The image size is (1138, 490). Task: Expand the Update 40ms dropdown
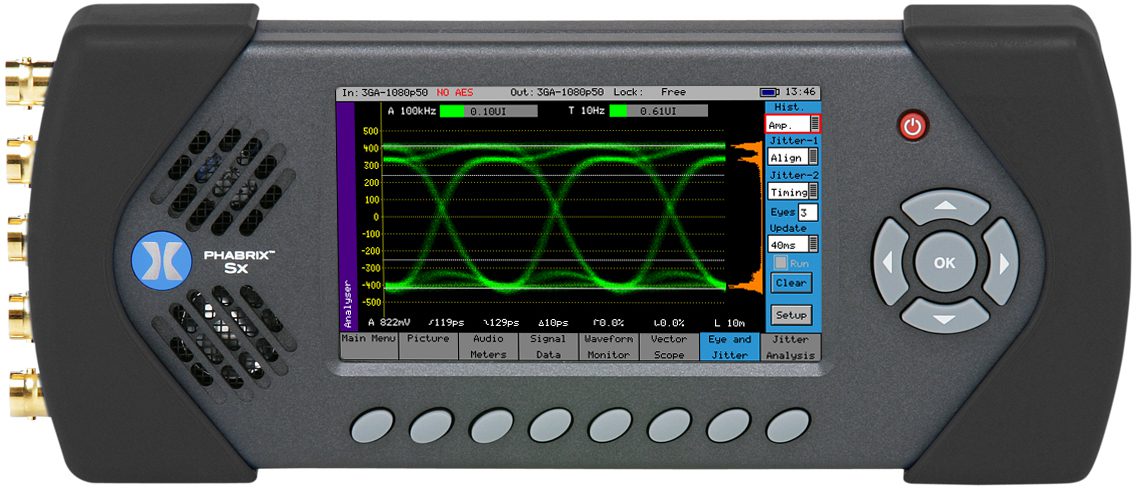(792, 244)
